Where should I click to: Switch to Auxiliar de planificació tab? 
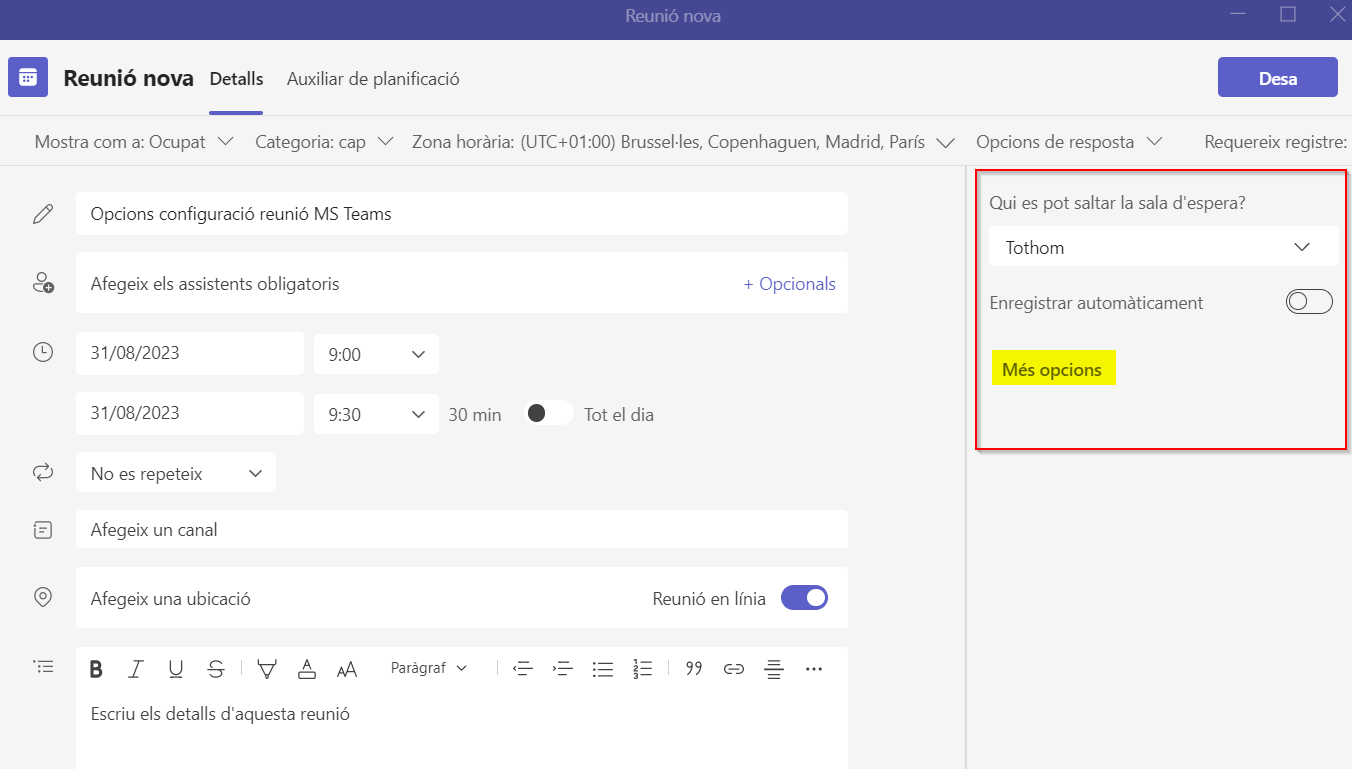(x=373, y=79)
